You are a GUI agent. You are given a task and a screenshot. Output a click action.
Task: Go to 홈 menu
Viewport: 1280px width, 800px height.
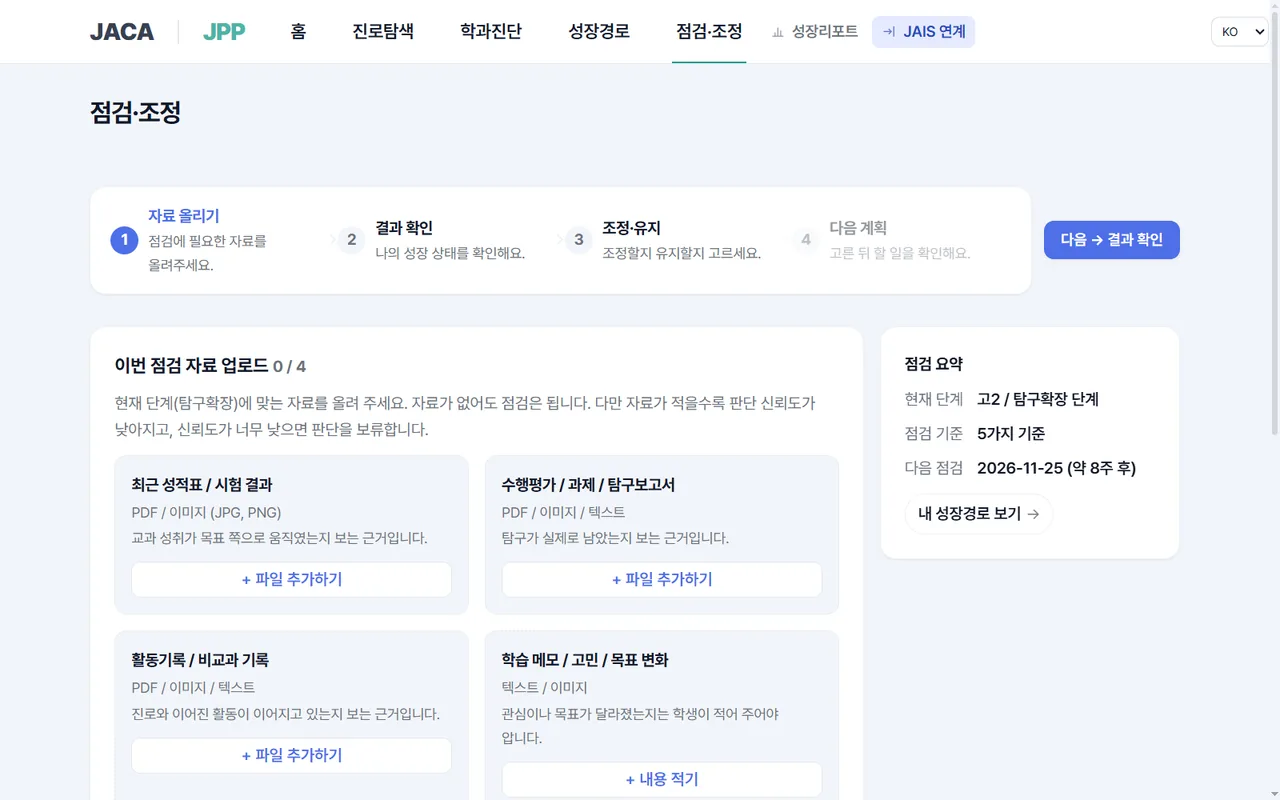tap(298, 31)
